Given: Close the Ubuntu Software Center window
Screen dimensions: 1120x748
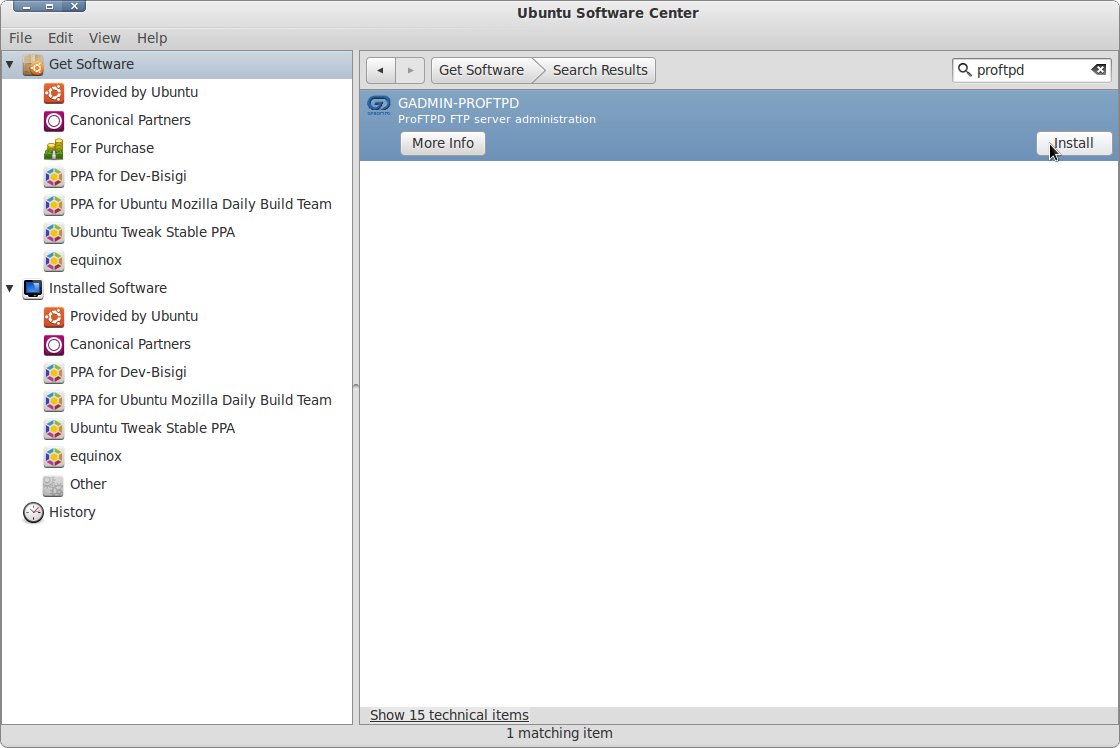Looking at the screenshot, I should tap(74, 6).
